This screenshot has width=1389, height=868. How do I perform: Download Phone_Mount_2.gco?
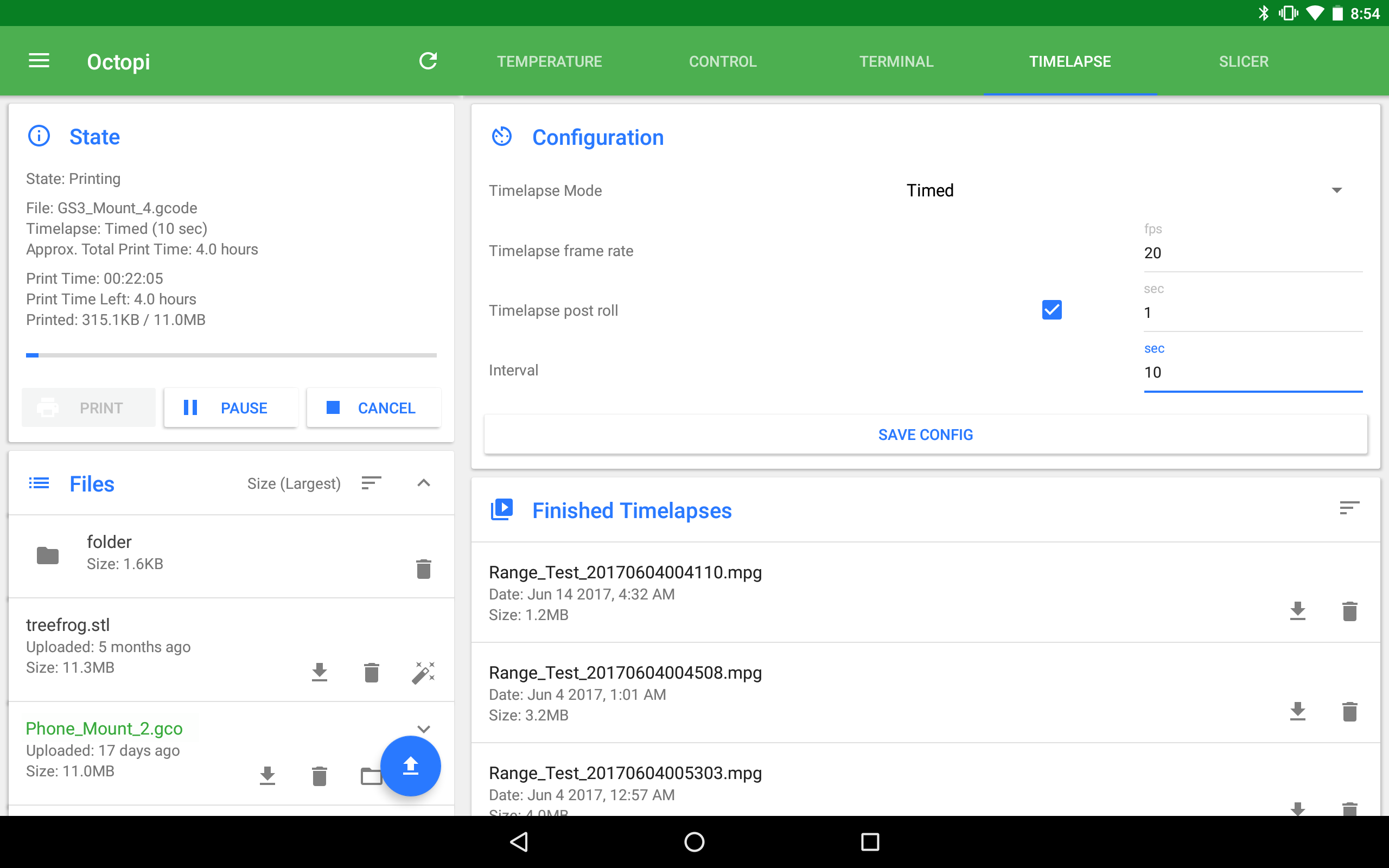pos(267,776)
